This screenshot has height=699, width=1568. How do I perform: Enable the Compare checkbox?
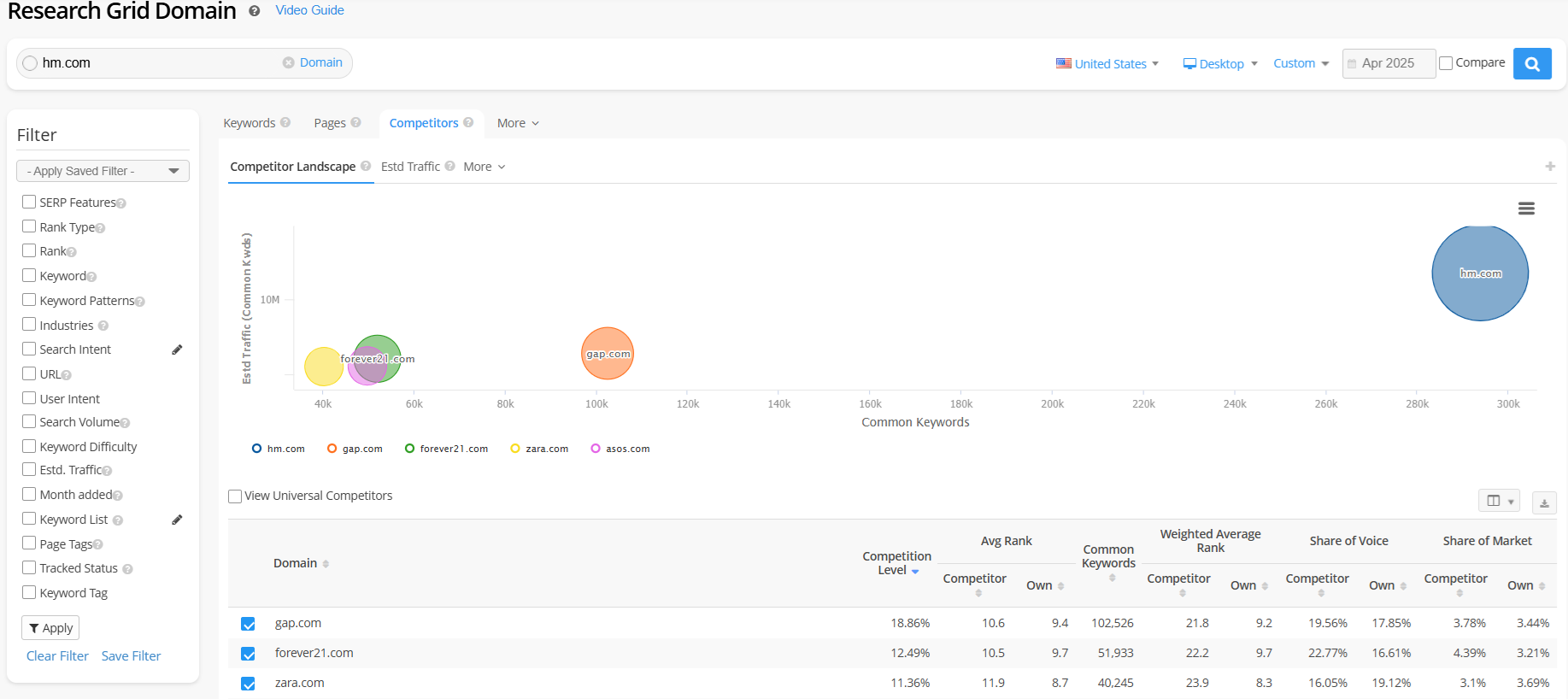(x=1446, y=63)
